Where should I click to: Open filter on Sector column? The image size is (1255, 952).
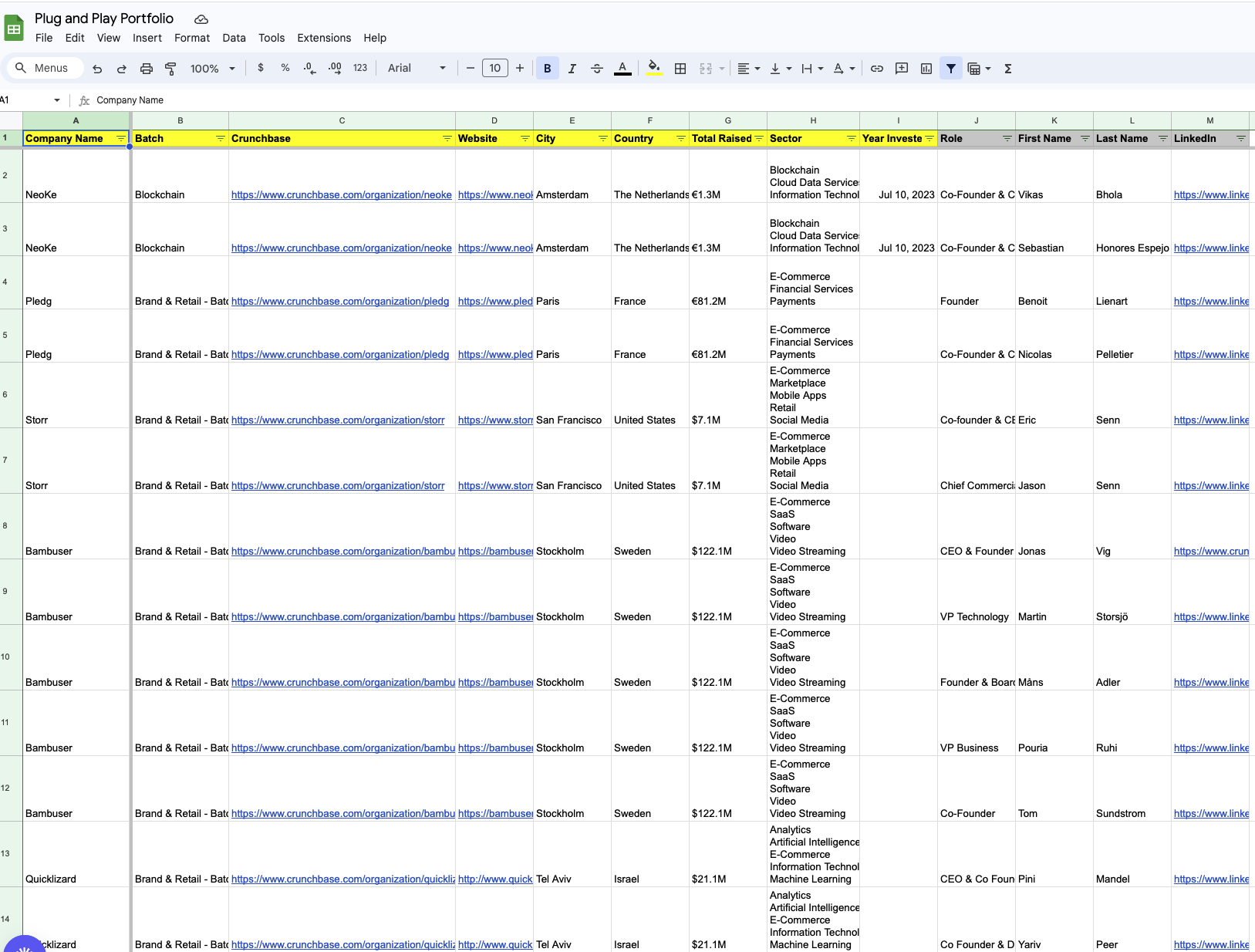852,138
